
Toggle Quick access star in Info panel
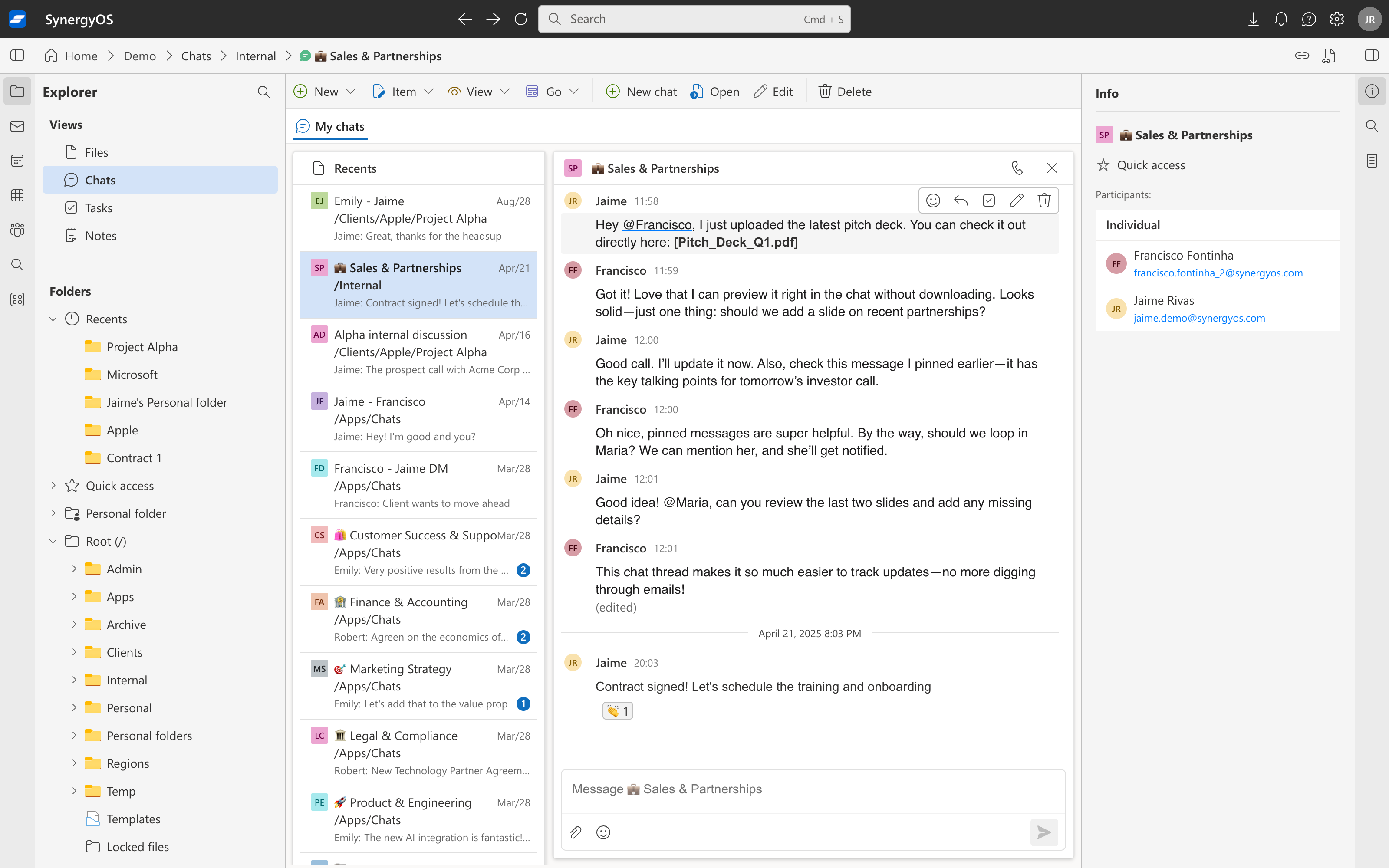point(1103,165)
